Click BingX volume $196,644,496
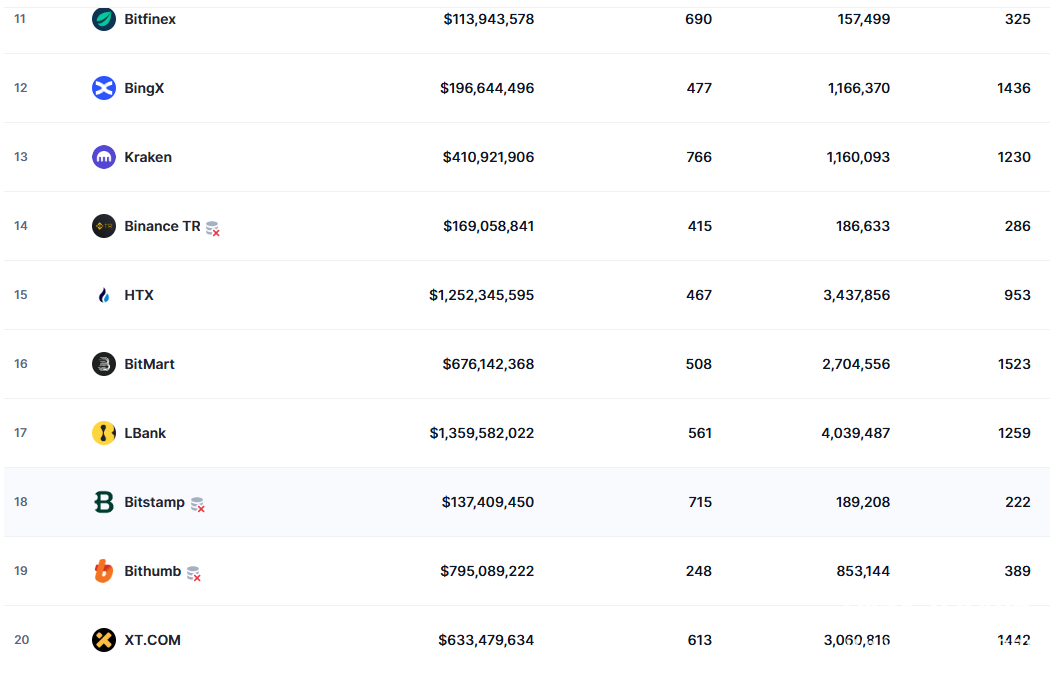The height and width of the screenshot is (674, 1050). click(487, 88)
